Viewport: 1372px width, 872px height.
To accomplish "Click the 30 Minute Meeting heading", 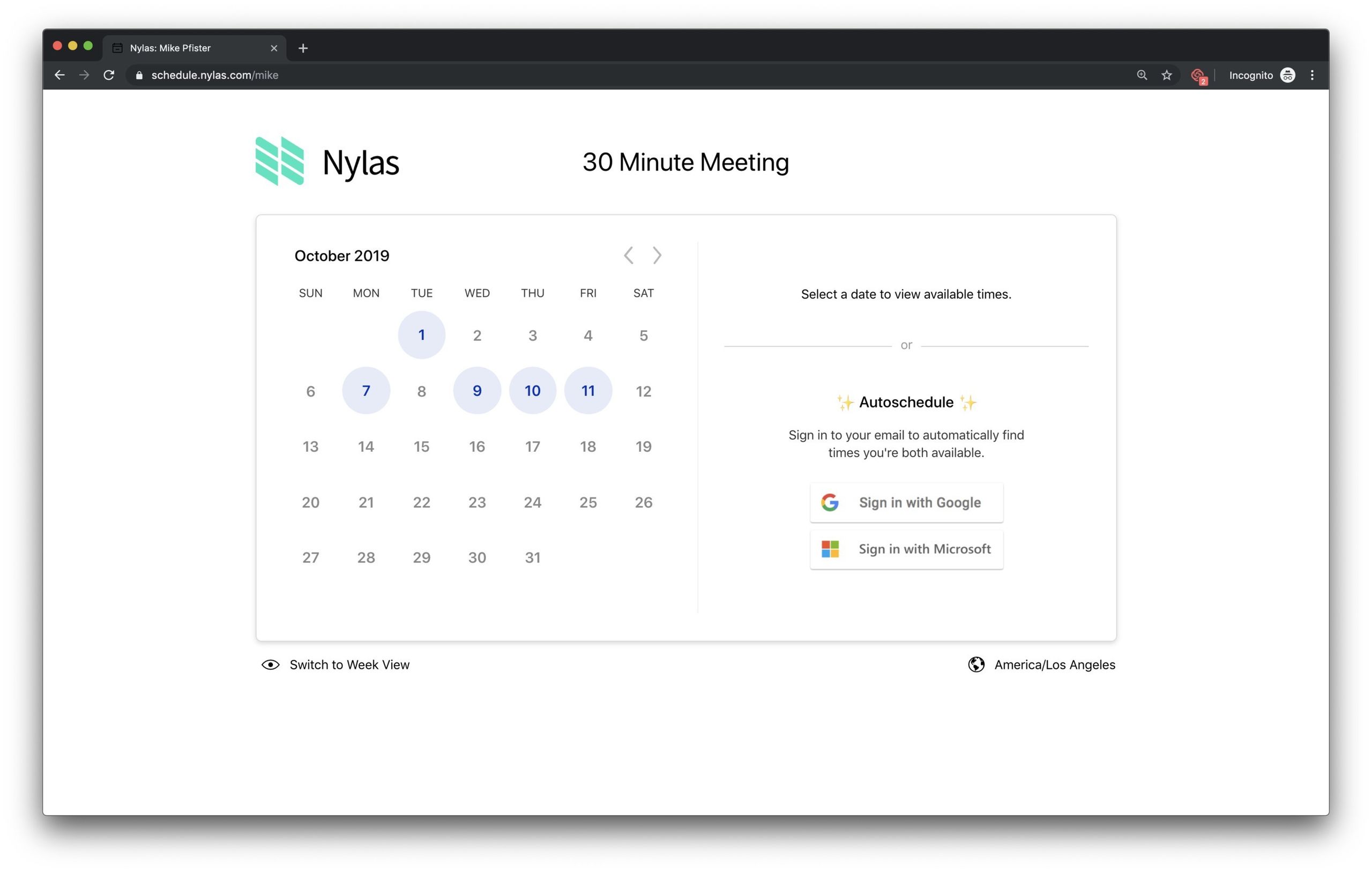I will 686,162.
